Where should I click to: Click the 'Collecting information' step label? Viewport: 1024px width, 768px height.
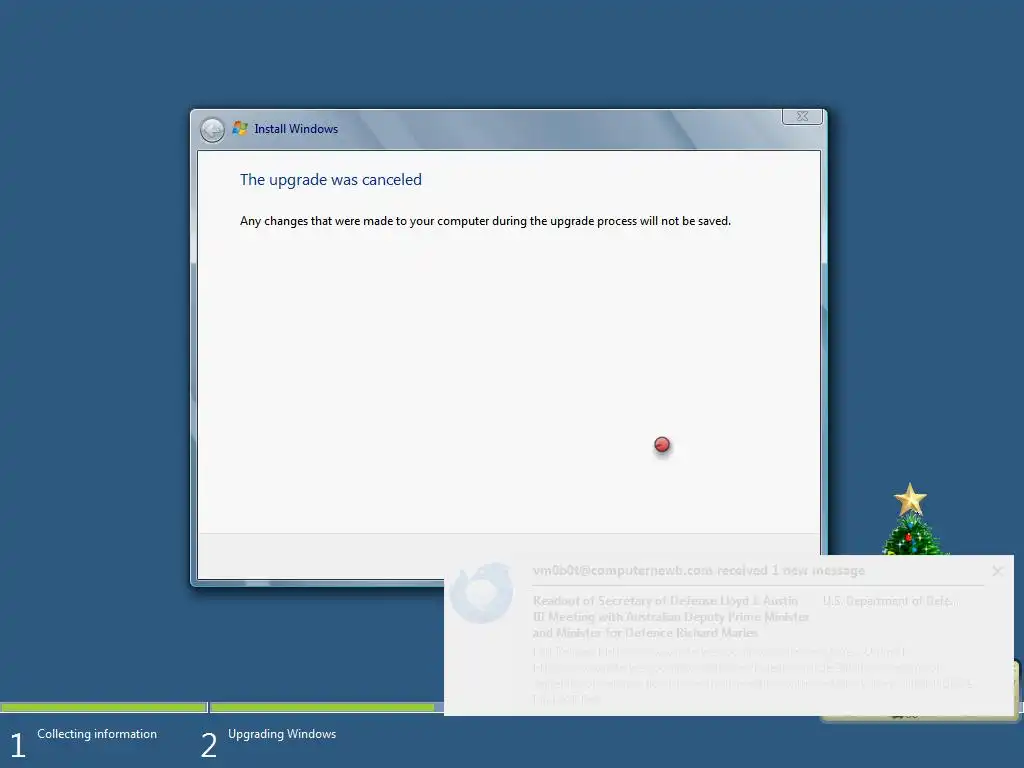click(97, 733)
